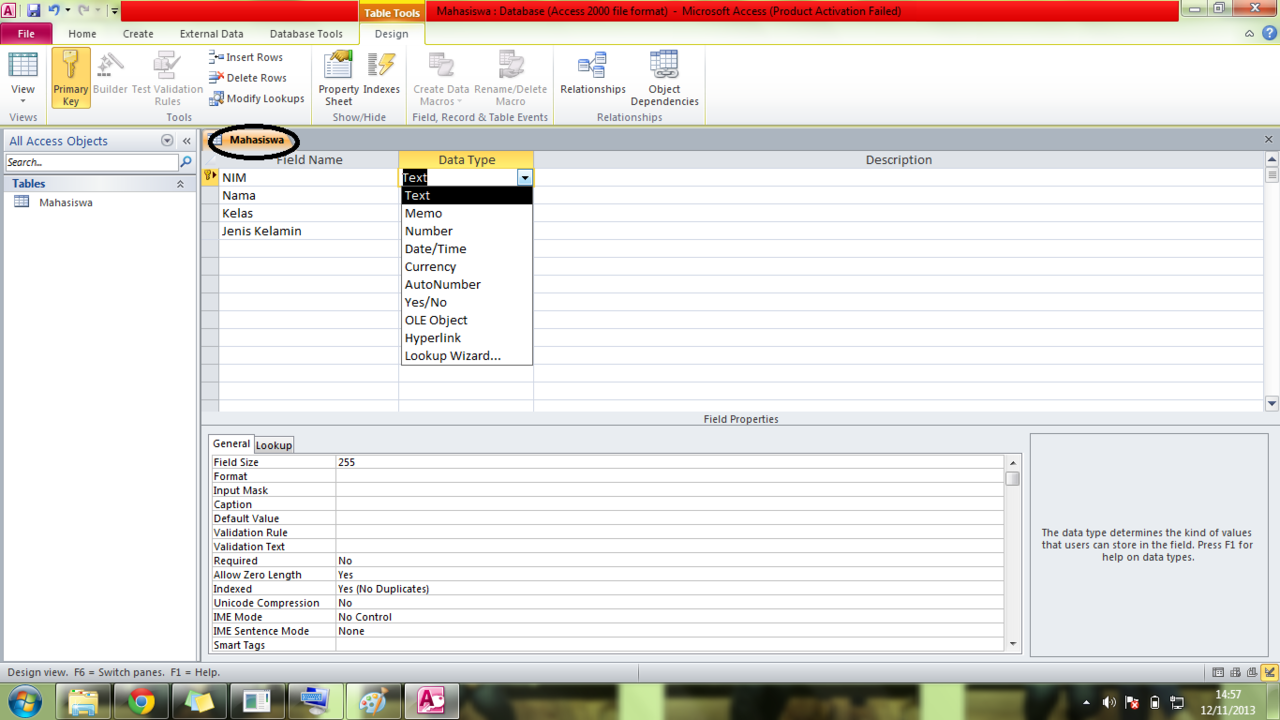This screenshot has height=720, width=1280.
Task: Click the Save icon in Quick Access Toolbar
Action: (x=33, y=10)
